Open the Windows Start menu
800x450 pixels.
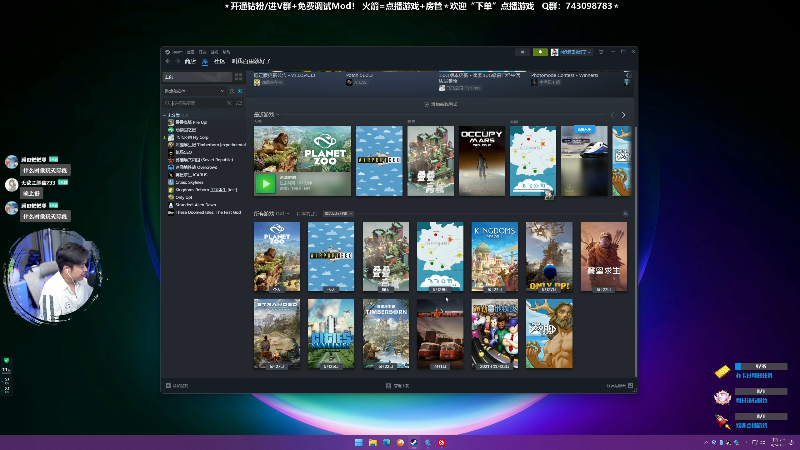pyautogui.click(x=359, y=442)
